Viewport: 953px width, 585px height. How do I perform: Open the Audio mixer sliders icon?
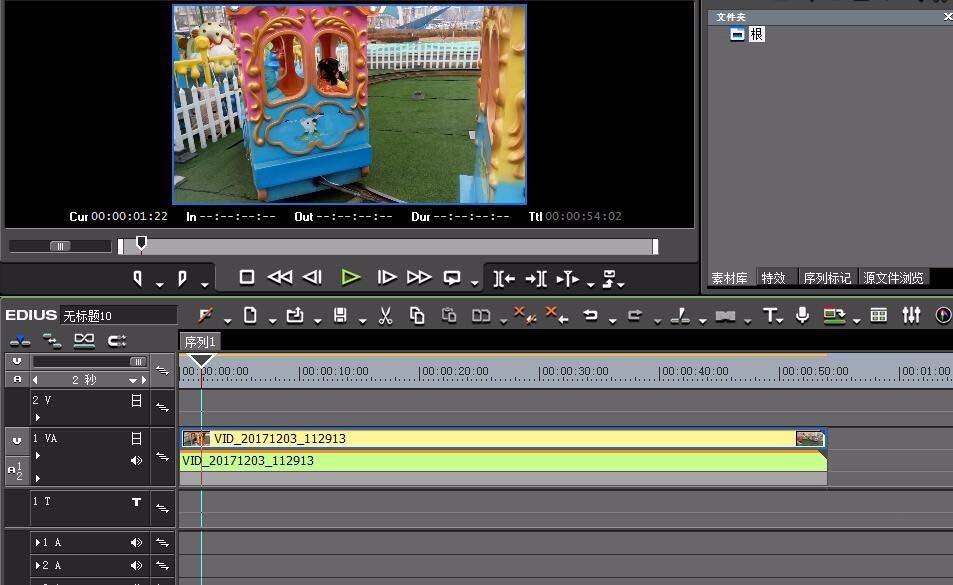(x=910, y=315)
